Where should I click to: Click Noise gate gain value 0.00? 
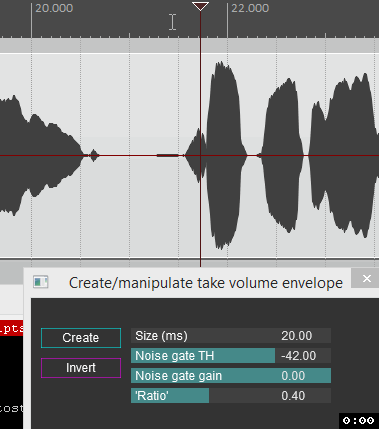pos(293,376)
